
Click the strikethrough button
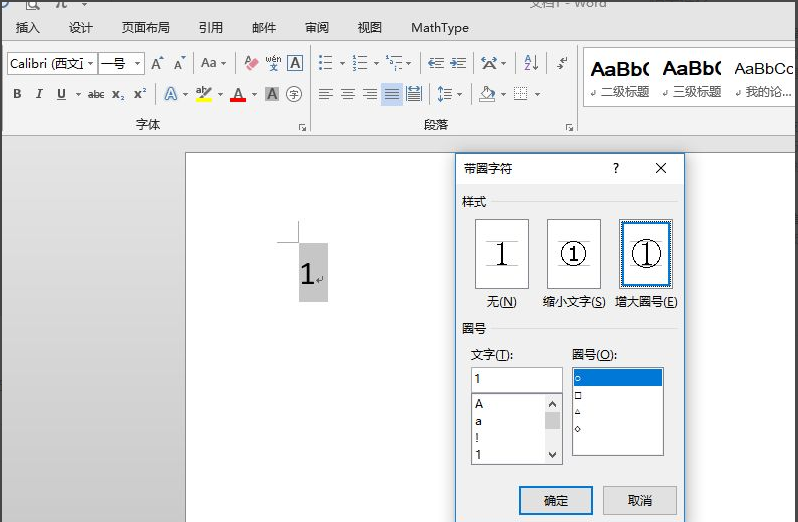[96, 94]
